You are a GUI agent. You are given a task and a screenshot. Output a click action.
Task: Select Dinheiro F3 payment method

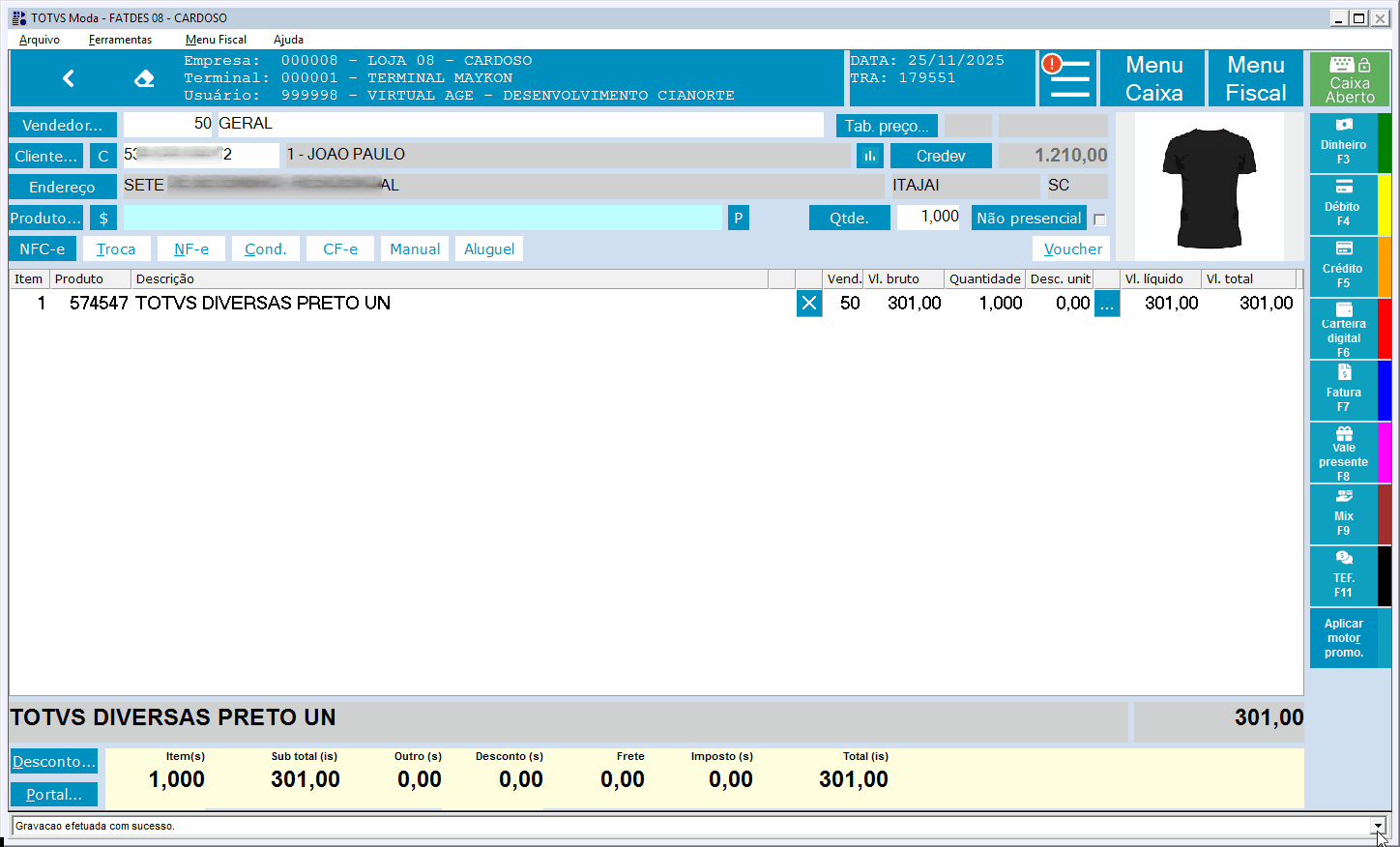1344,142
